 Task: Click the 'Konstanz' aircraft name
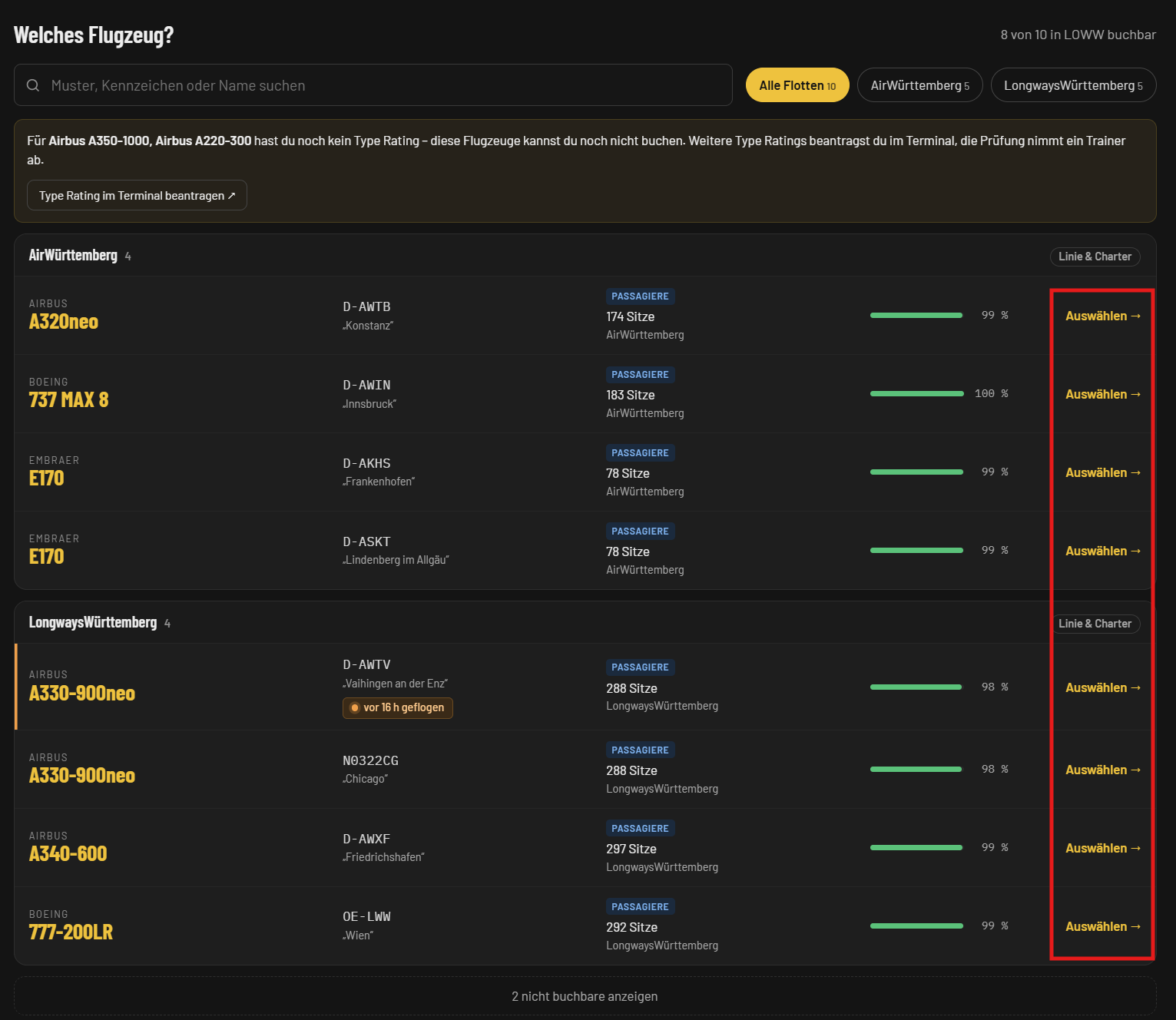click(x=368, y=326)
